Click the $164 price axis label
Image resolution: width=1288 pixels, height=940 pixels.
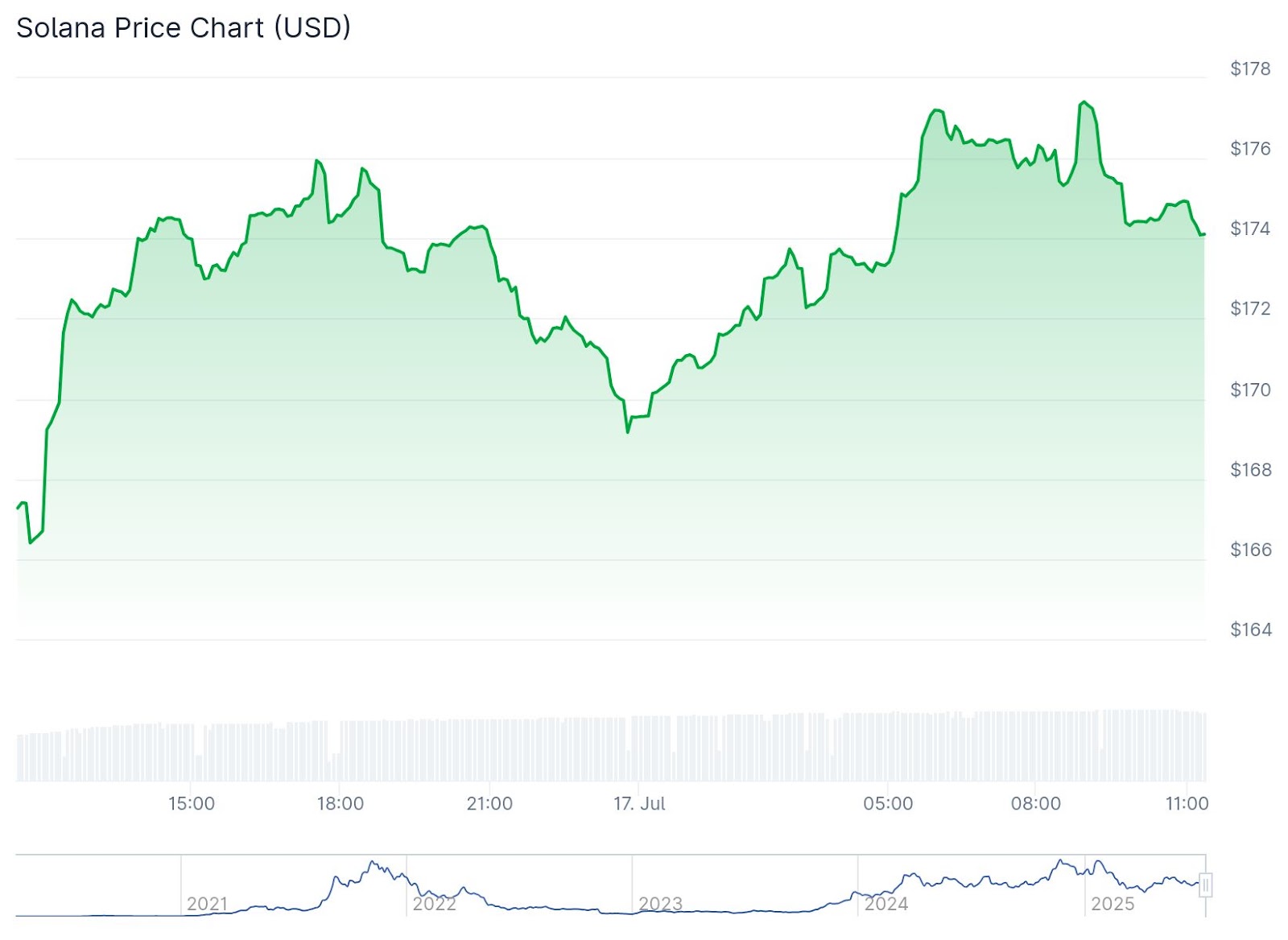click(x=1250, y=630)
